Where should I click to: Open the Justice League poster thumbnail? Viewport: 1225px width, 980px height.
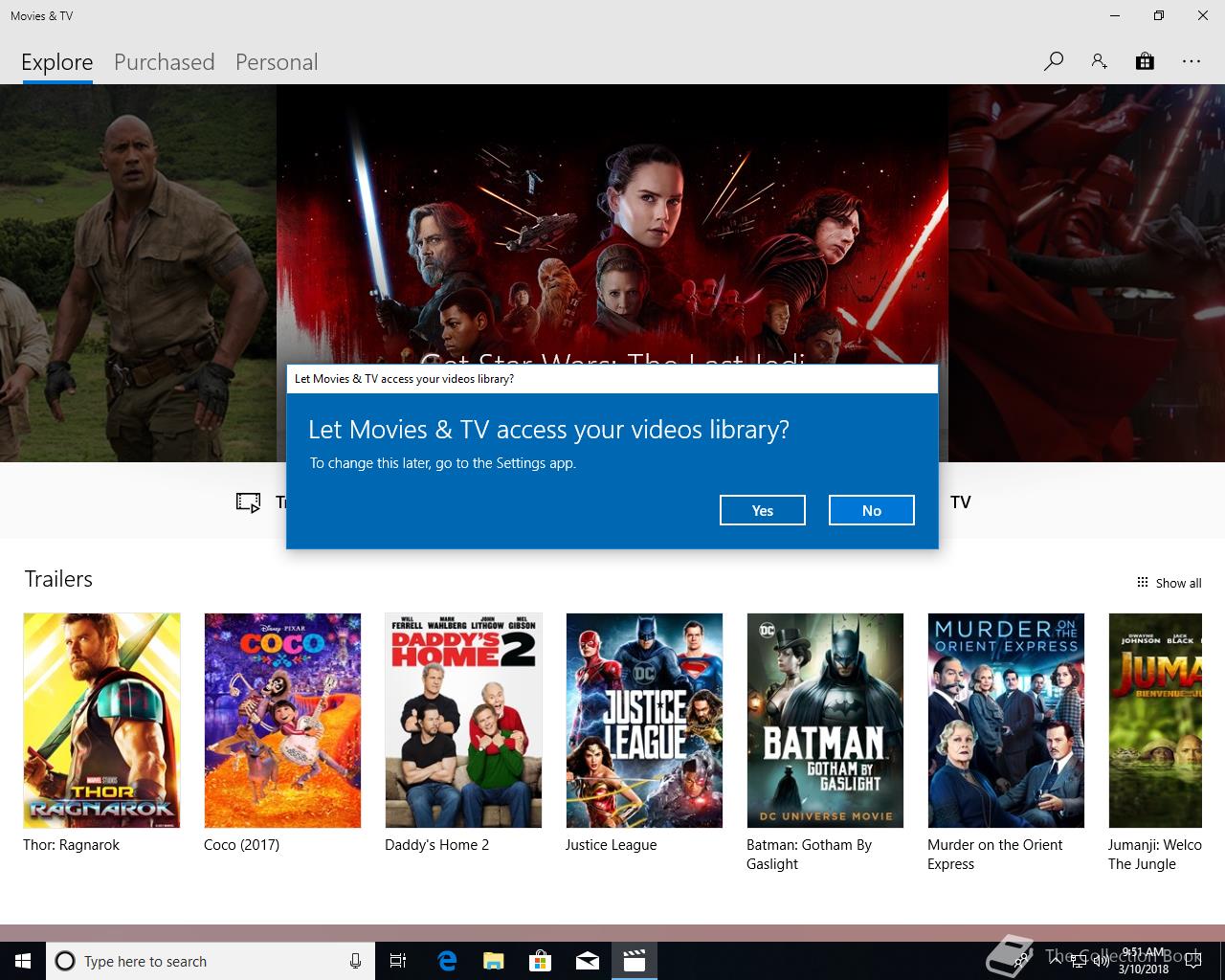(644, 721)
